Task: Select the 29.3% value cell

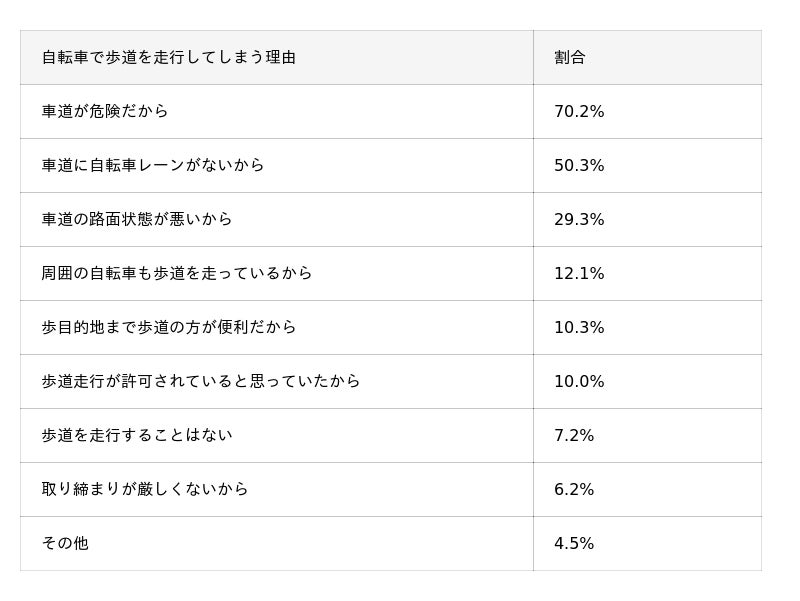Action: [x=647, y=219]
